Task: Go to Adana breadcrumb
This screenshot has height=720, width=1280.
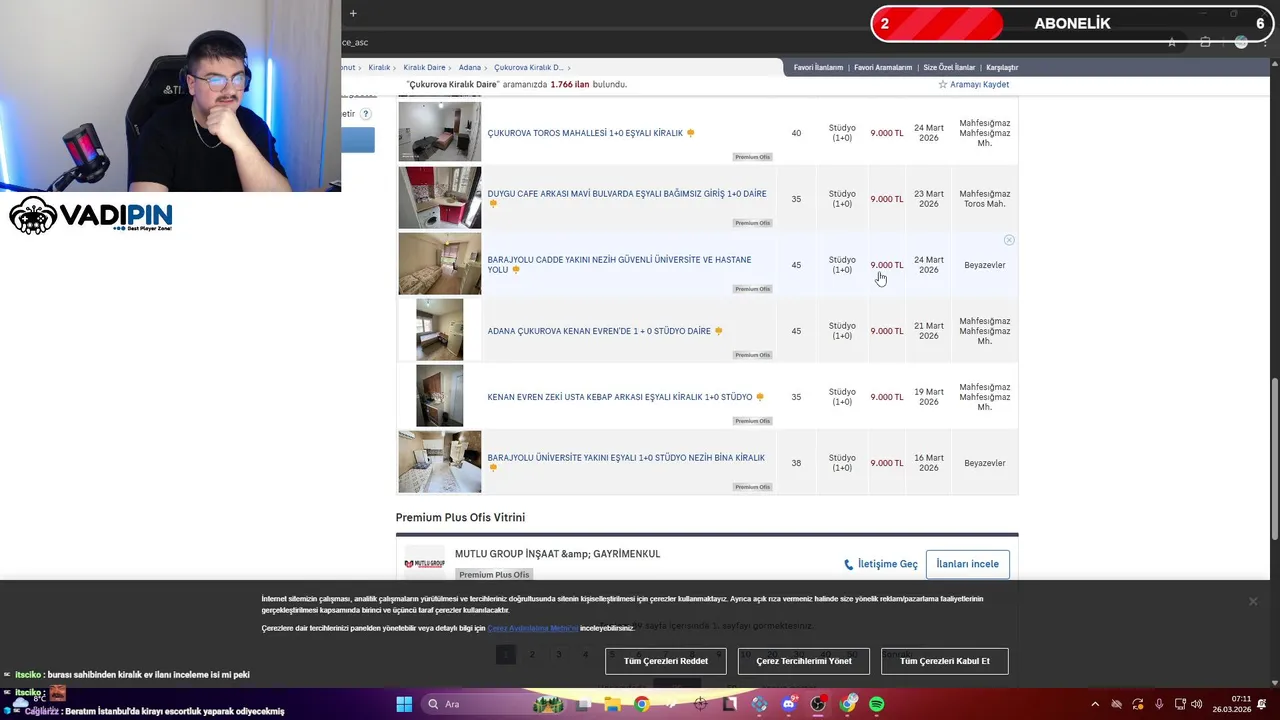Action: click(x=470, y=68)
